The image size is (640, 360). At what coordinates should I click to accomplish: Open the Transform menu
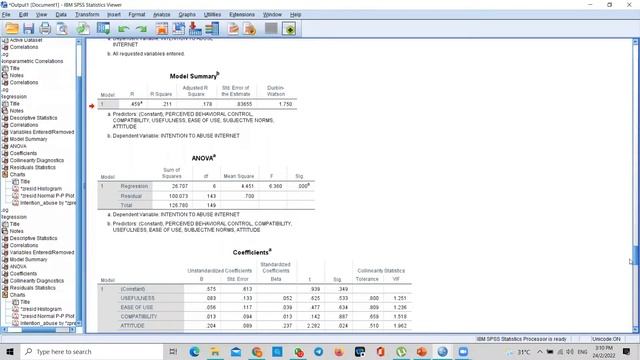[x=87, y=14]
